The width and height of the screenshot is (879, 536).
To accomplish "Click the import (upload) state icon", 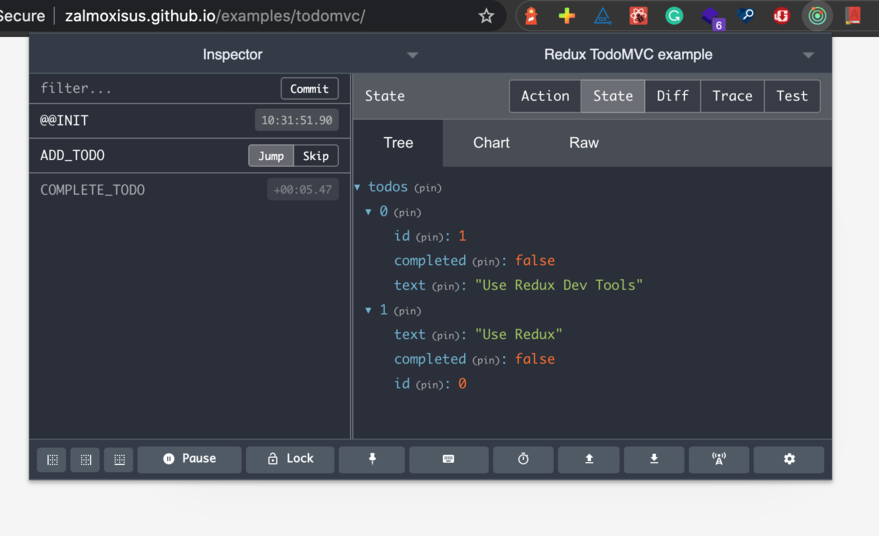I will (x=589, y=459).
